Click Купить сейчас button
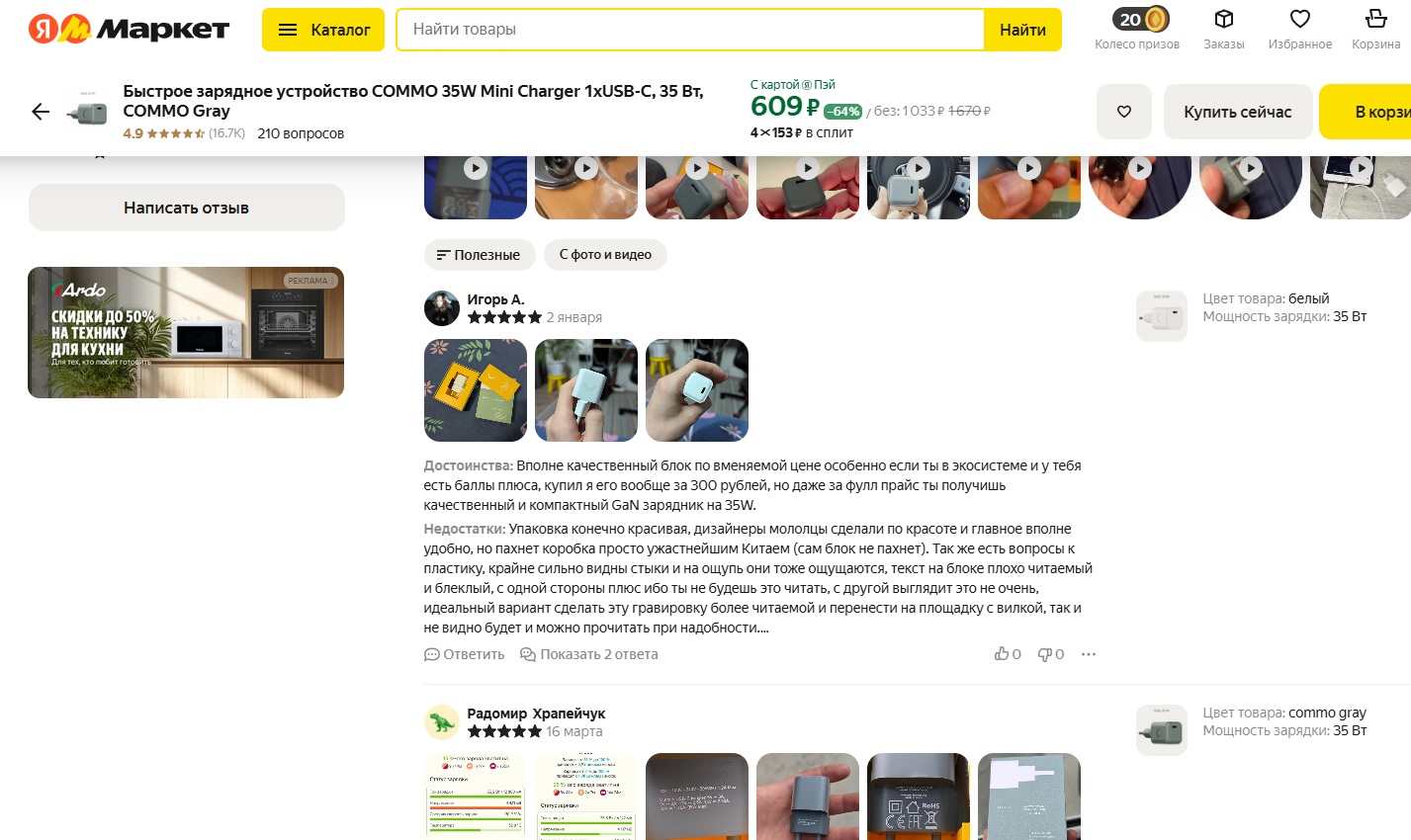Image resolution: width=1411 pixels, height=840 pixels. [1238, 112]
